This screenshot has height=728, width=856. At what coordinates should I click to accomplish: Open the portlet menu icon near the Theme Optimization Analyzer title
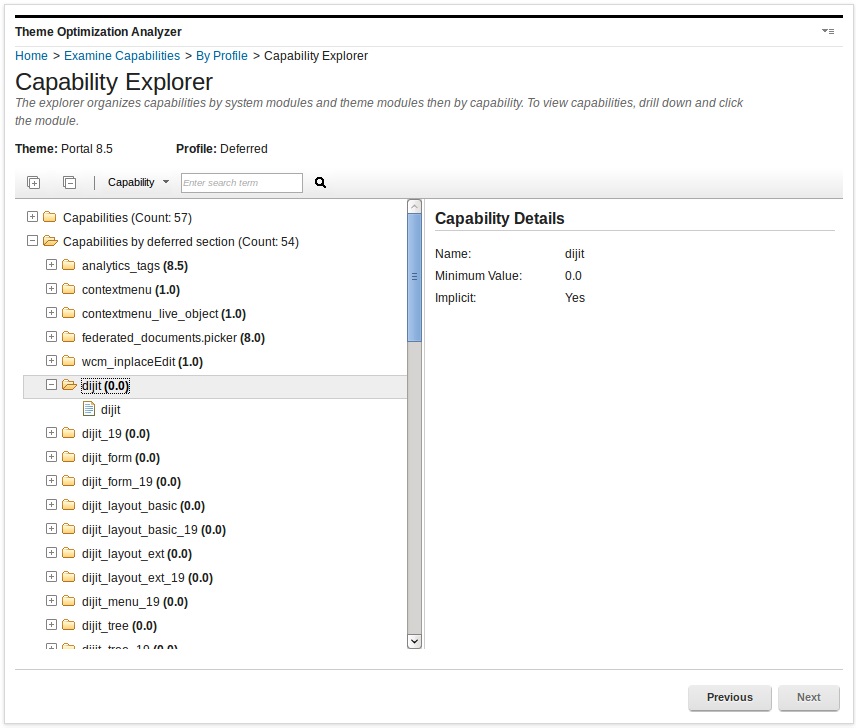coord(828,32)
